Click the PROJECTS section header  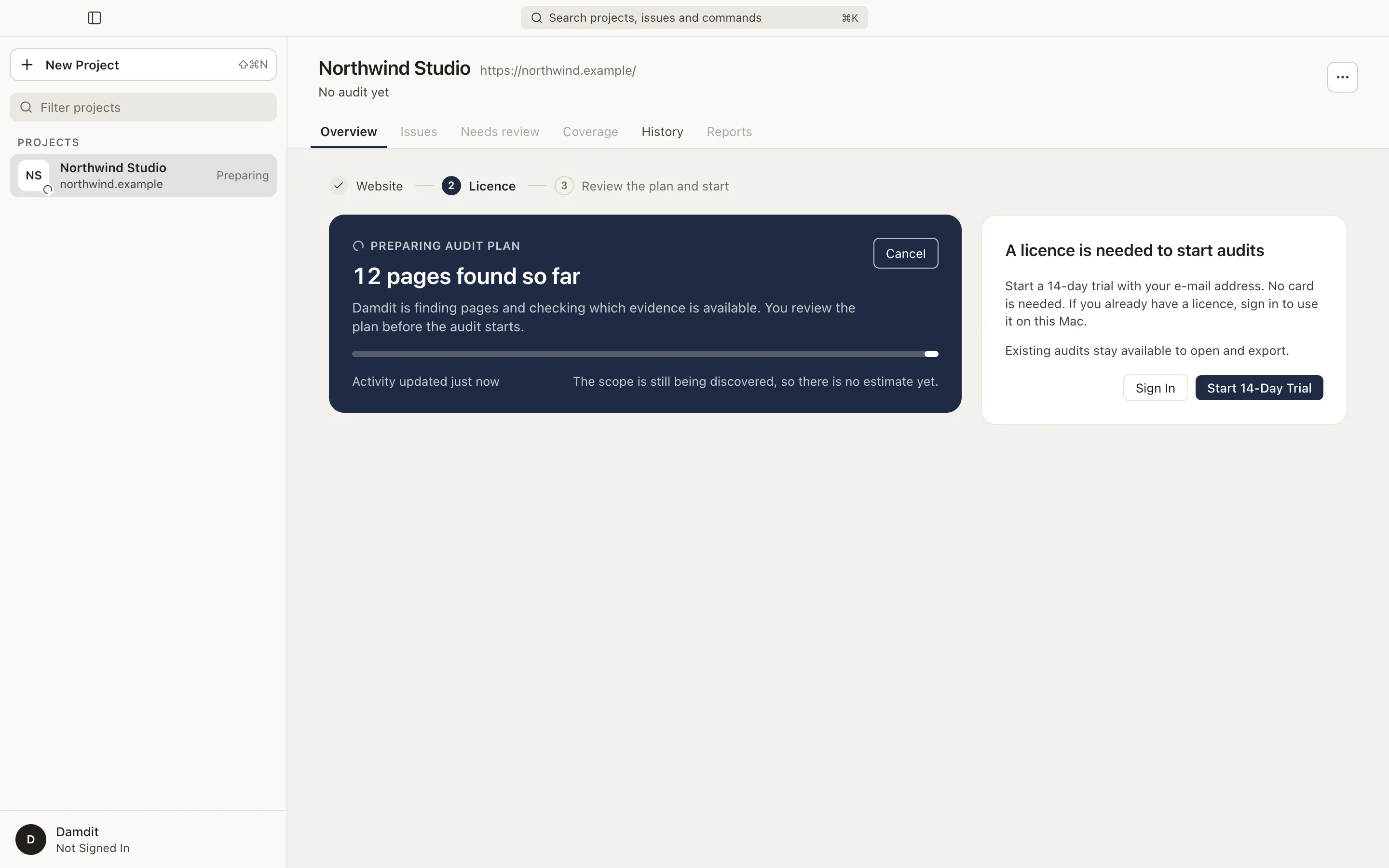click(x=48, y=142)
